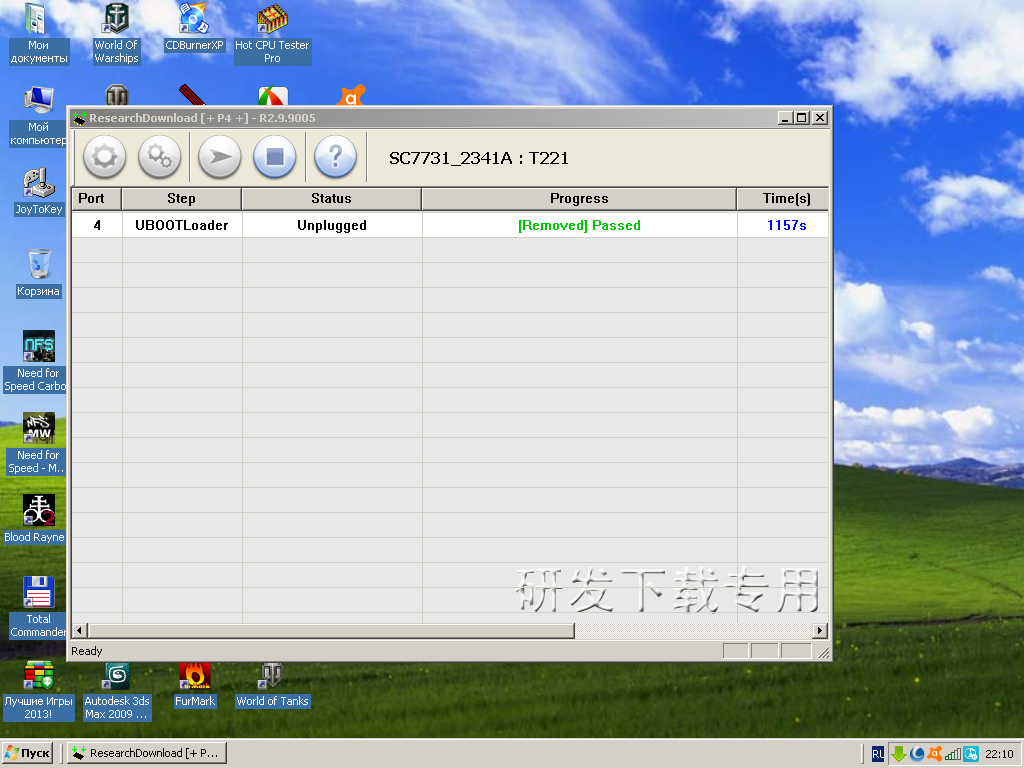Viewport: 1024px width, 768px height.
Task: Maximize the ResearchDownload window
Action: [801, 118]
